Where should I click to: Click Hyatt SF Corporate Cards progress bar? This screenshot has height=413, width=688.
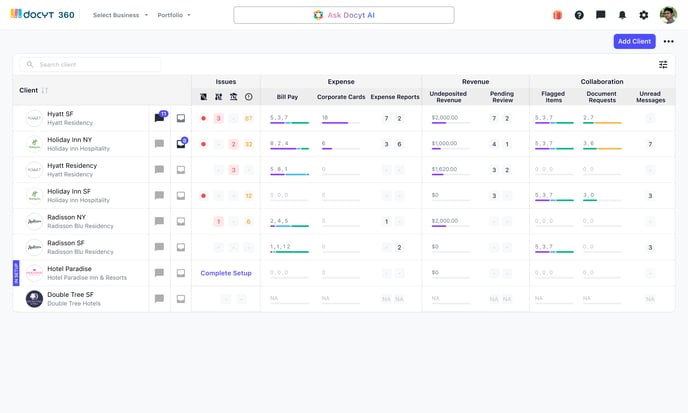[340, 123]
